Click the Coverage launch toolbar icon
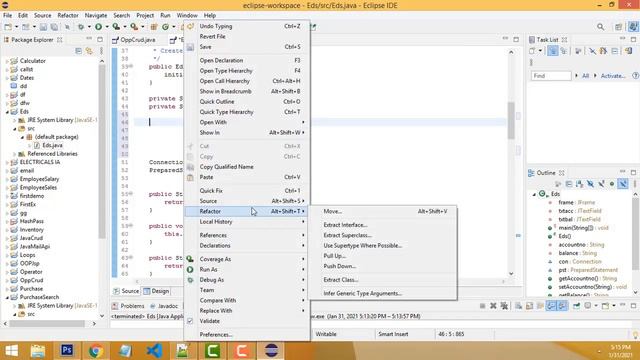Screen dimensions: 640x360 tap(116, 27)
